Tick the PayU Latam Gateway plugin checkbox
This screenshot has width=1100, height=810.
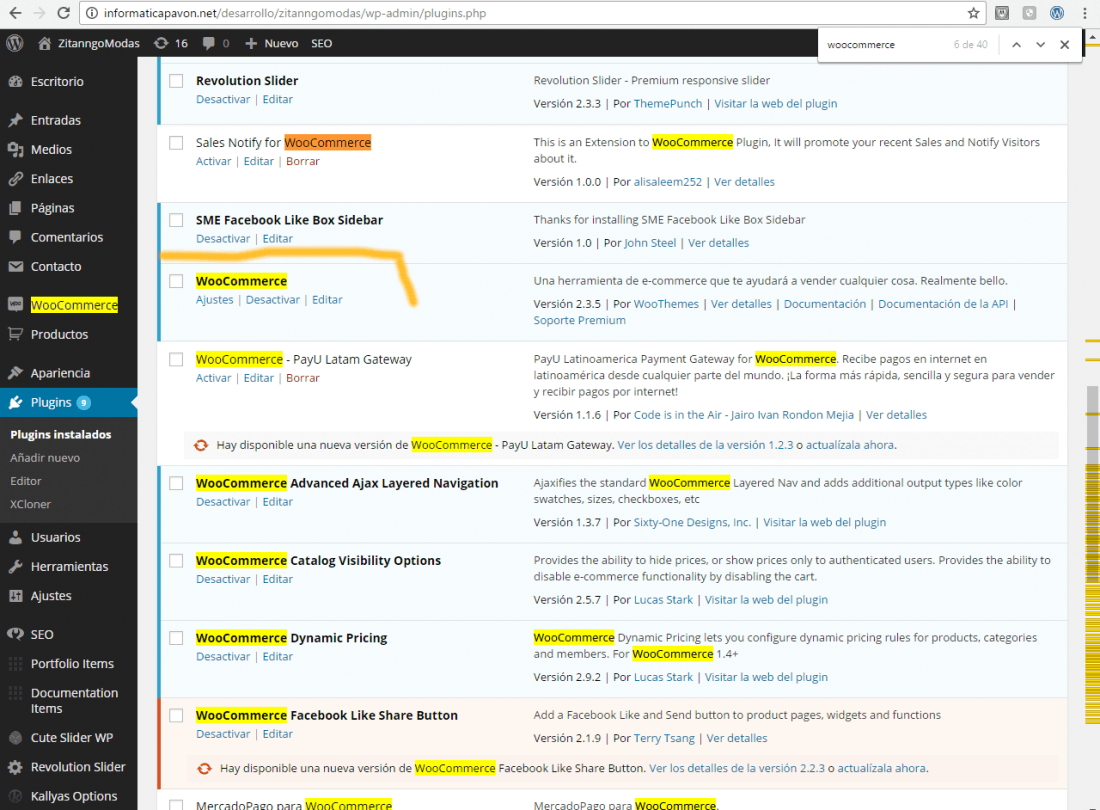point(176,360)
